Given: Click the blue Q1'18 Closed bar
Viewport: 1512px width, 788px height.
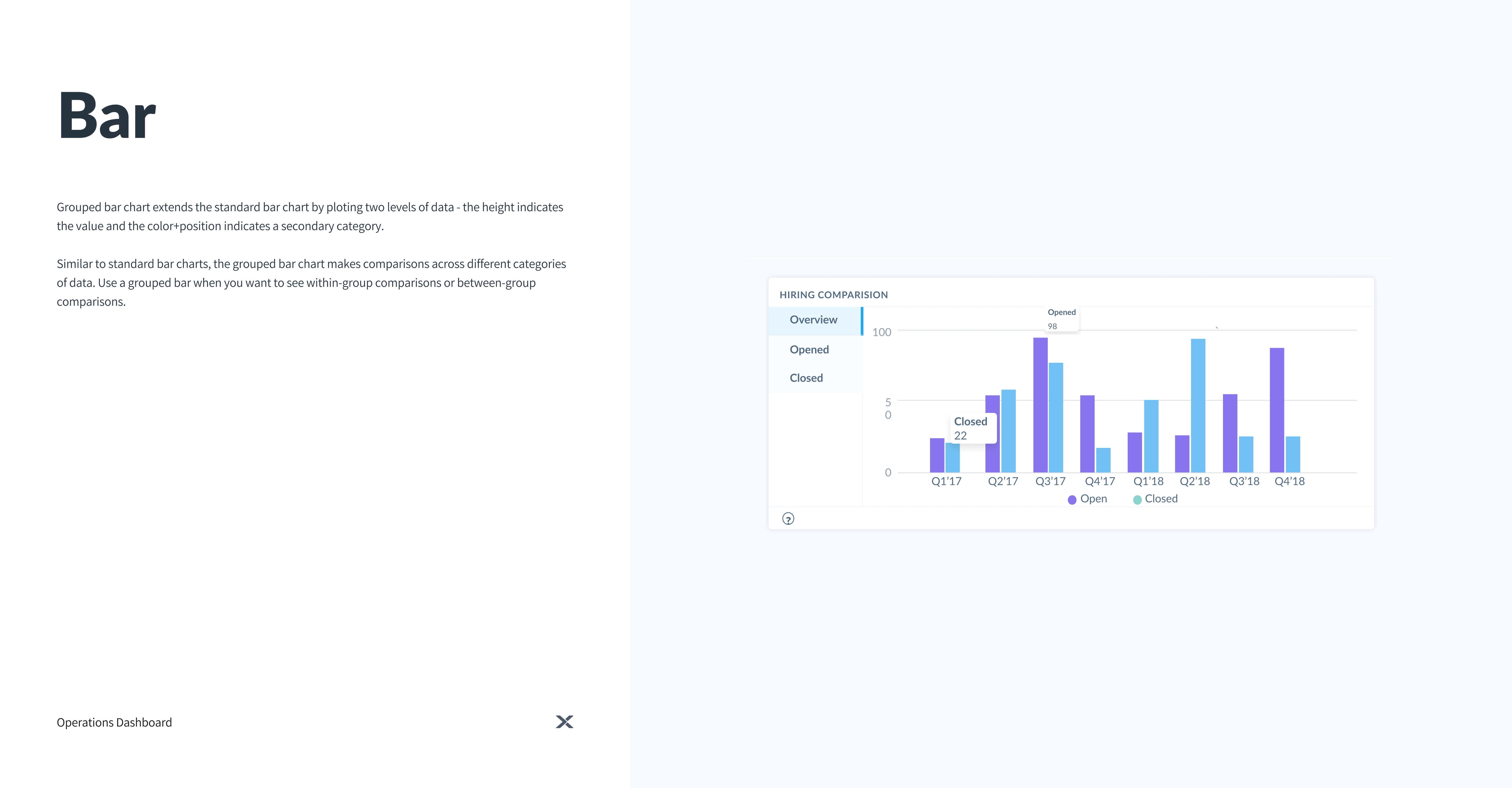Looking at the screenshot, I should point(1151,436).
